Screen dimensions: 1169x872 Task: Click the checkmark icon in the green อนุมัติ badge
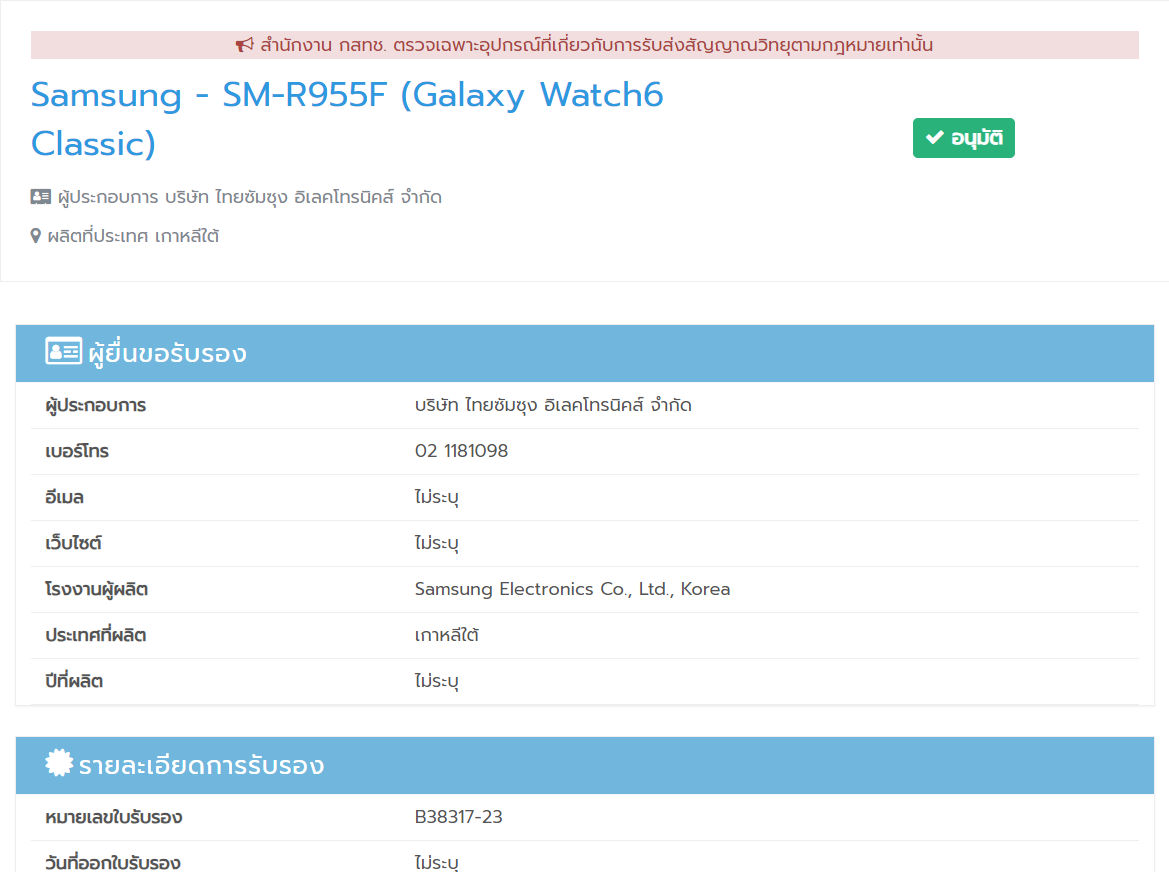click(x=935, y=138)
